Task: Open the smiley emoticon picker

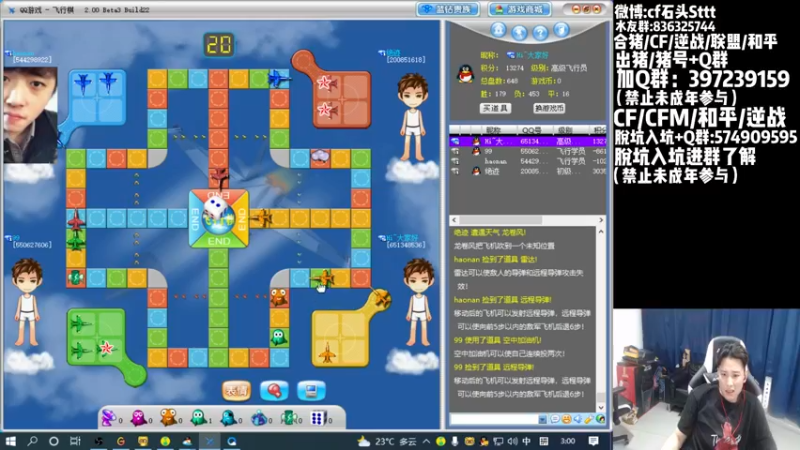Action: point(566,419)
